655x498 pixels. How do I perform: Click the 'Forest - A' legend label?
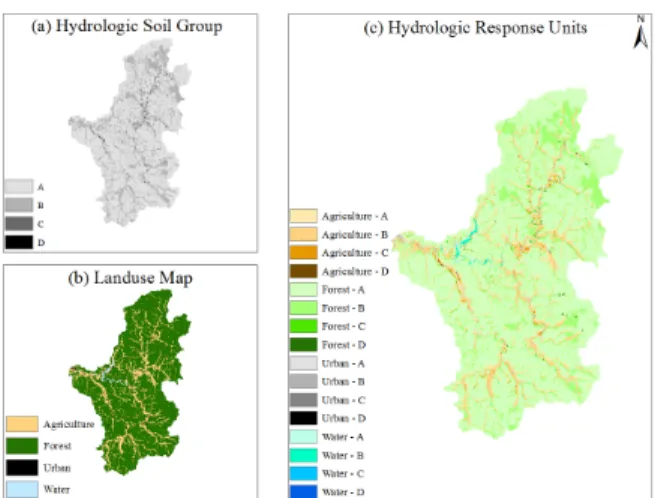coord(343,290)
